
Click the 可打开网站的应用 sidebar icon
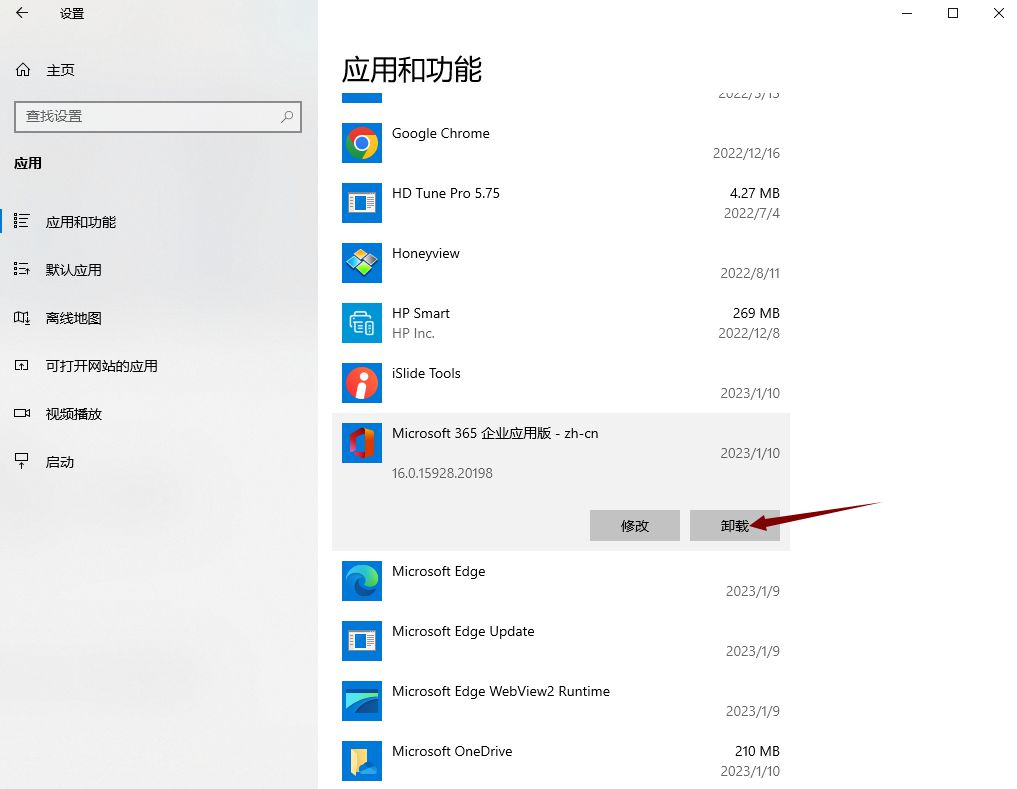(21, 365)
